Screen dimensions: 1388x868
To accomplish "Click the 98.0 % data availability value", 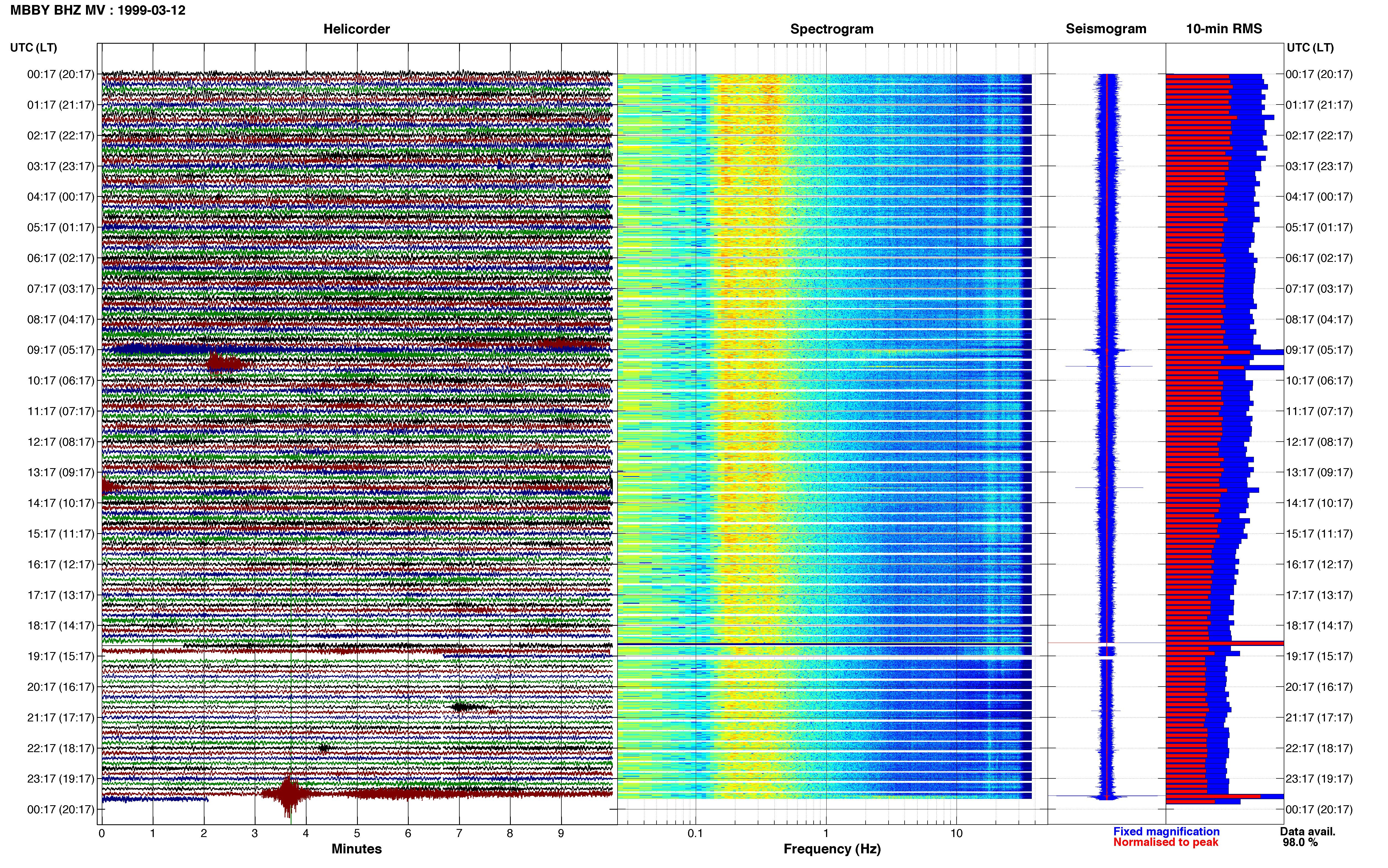I will pos(1300,842).
